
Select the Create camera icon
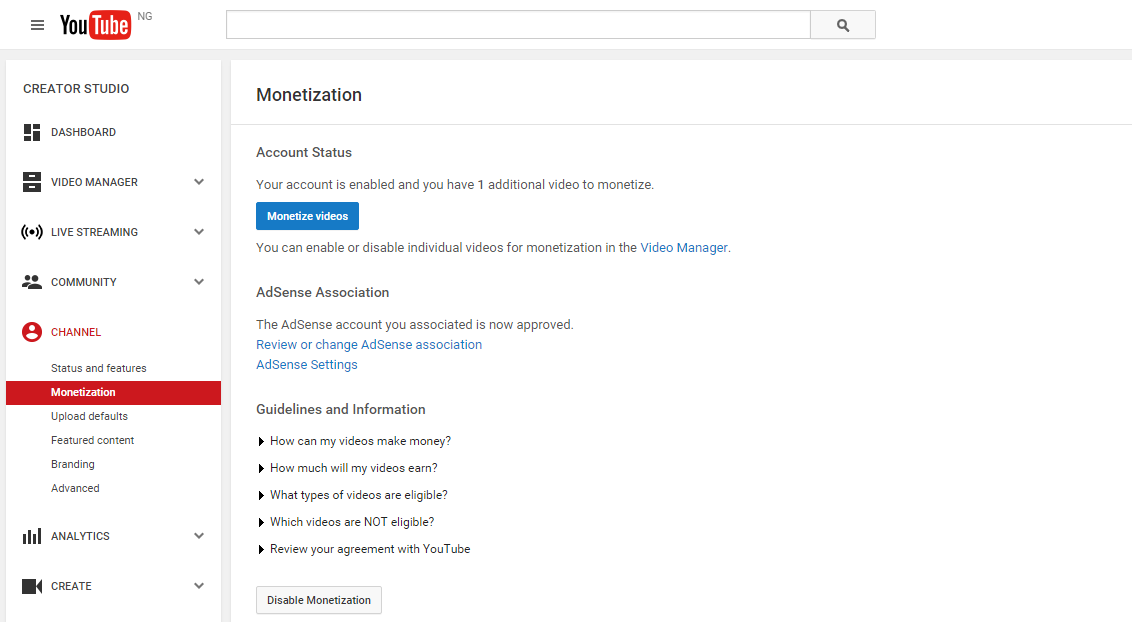click(x=31, y=586)
